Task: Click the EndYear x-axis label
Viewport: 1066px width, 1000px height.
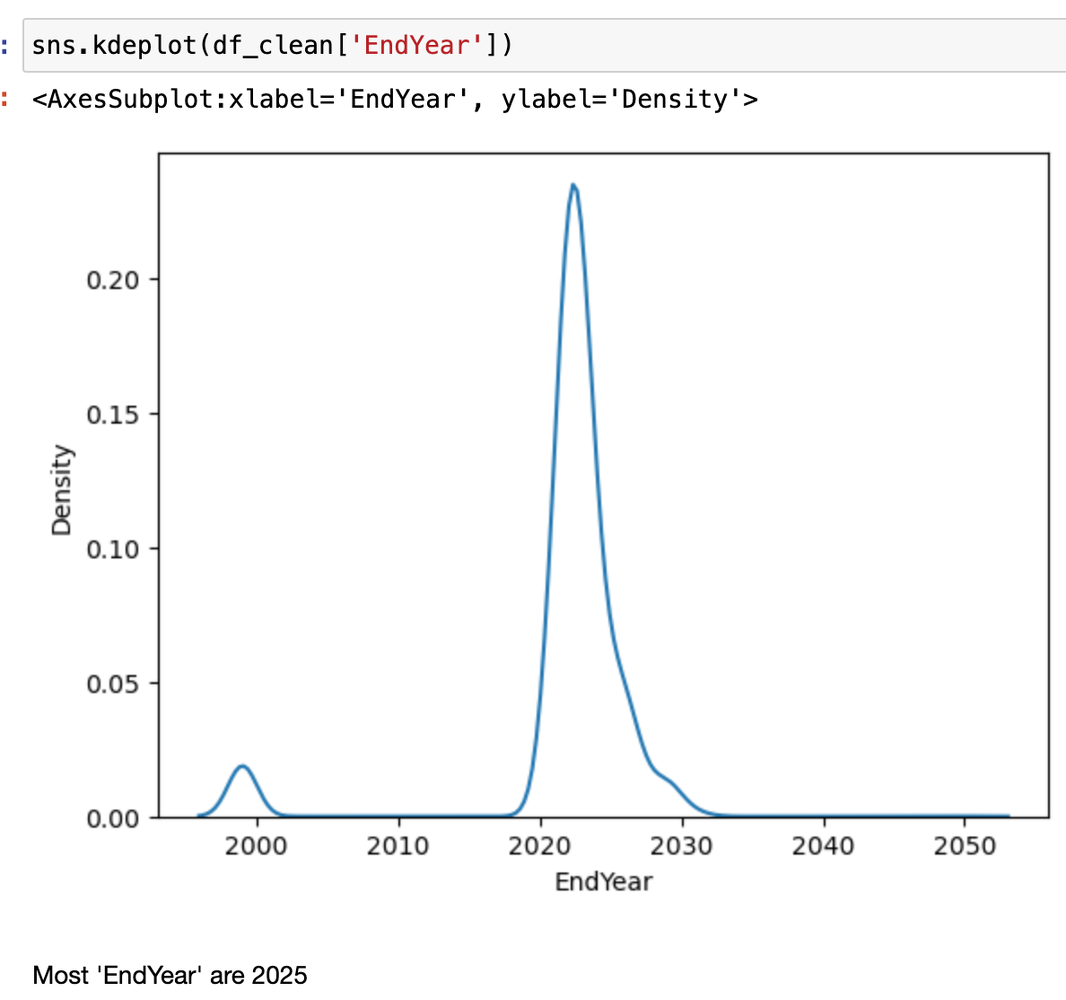Action: pyautogui.click(x=603, y=882)
